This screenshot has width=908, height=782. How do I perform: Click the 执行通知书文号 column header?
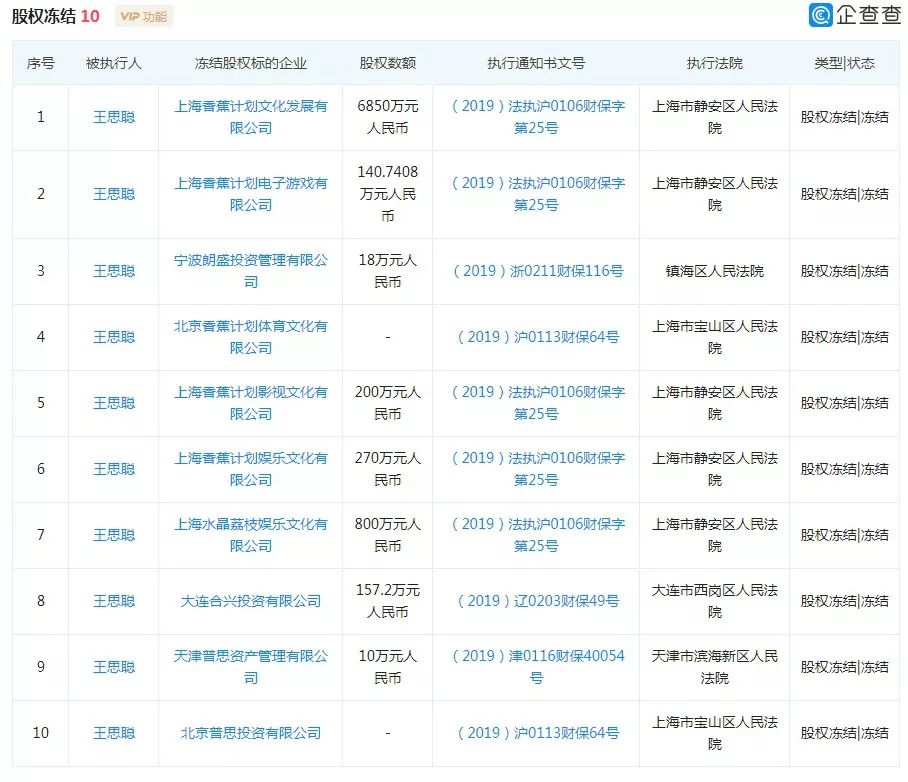click(x=536, y=63)
